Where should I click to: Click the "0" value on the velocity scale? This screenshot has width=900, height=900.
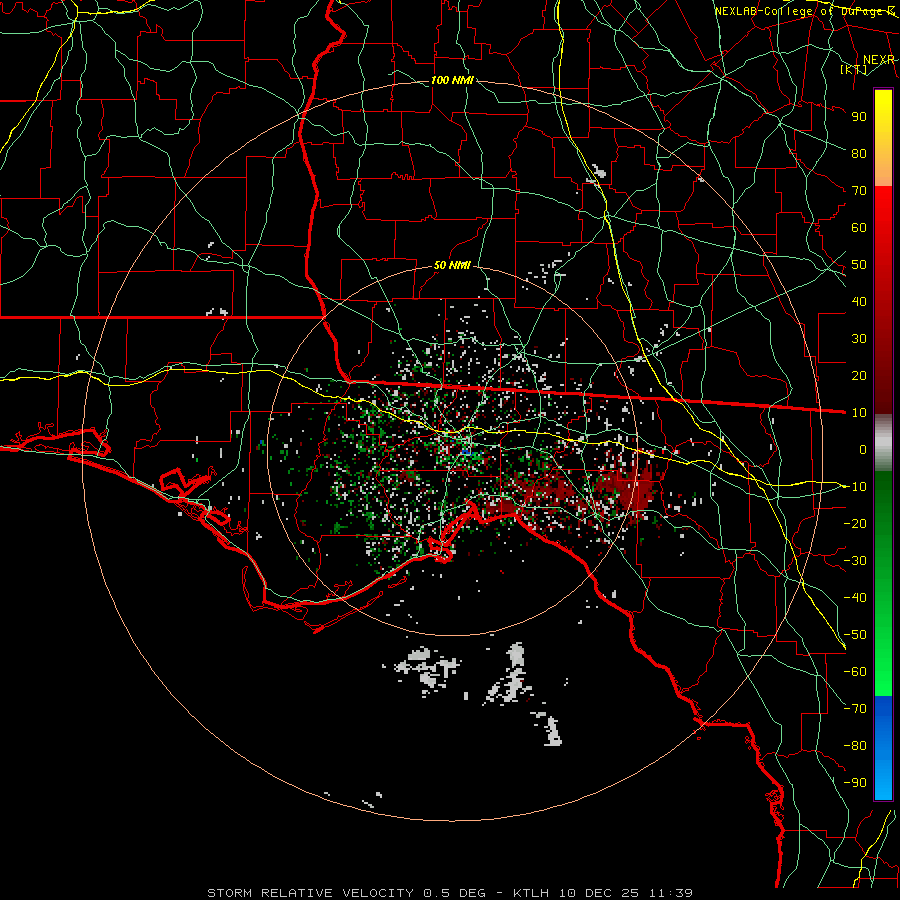[x=863, y=449]
